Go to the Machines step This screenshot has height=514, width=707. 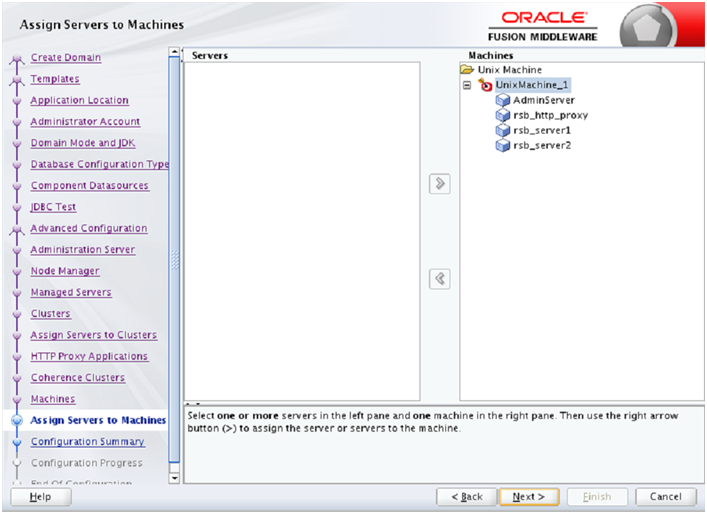coord(53,399)
